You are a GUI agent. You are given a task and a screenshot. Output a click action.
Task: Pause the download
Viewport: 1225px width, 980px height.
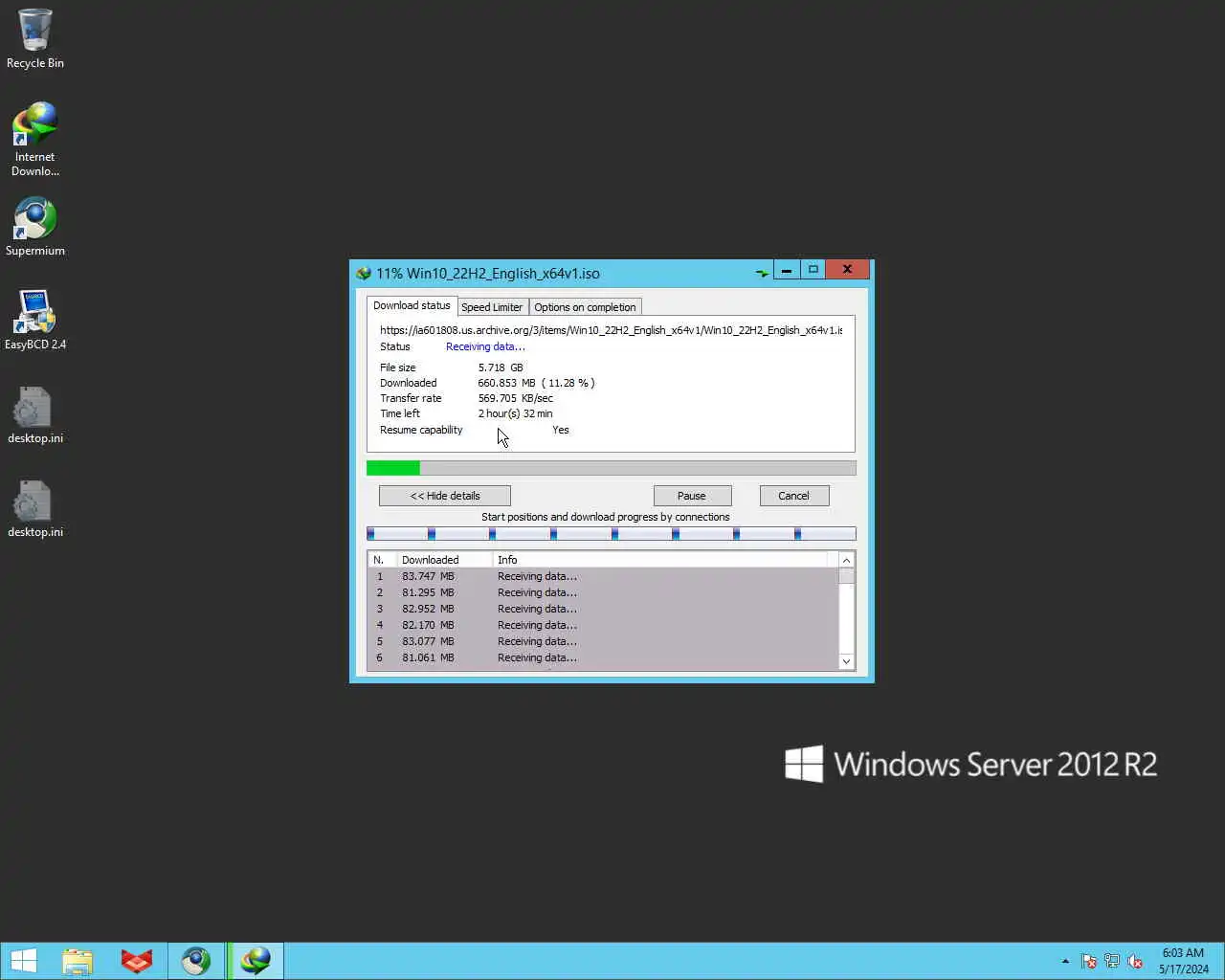pos(692,496)
